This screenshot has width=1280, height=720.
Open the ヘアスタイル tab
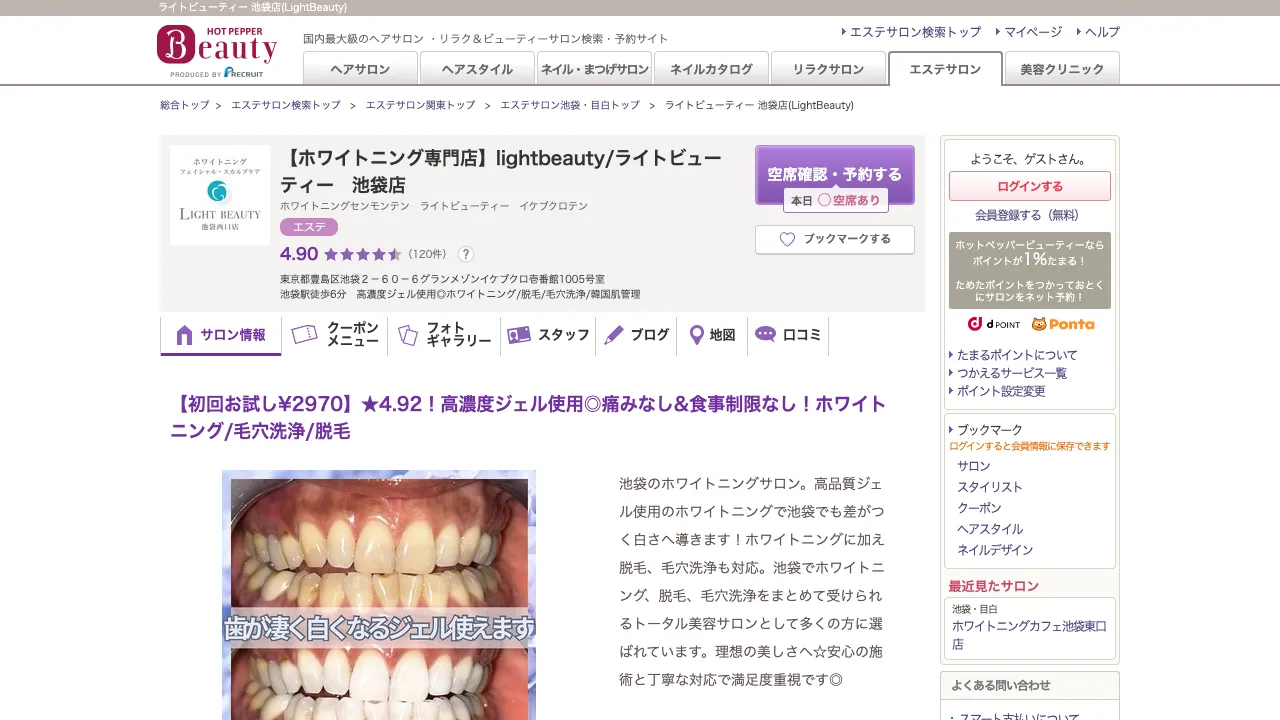477,69
